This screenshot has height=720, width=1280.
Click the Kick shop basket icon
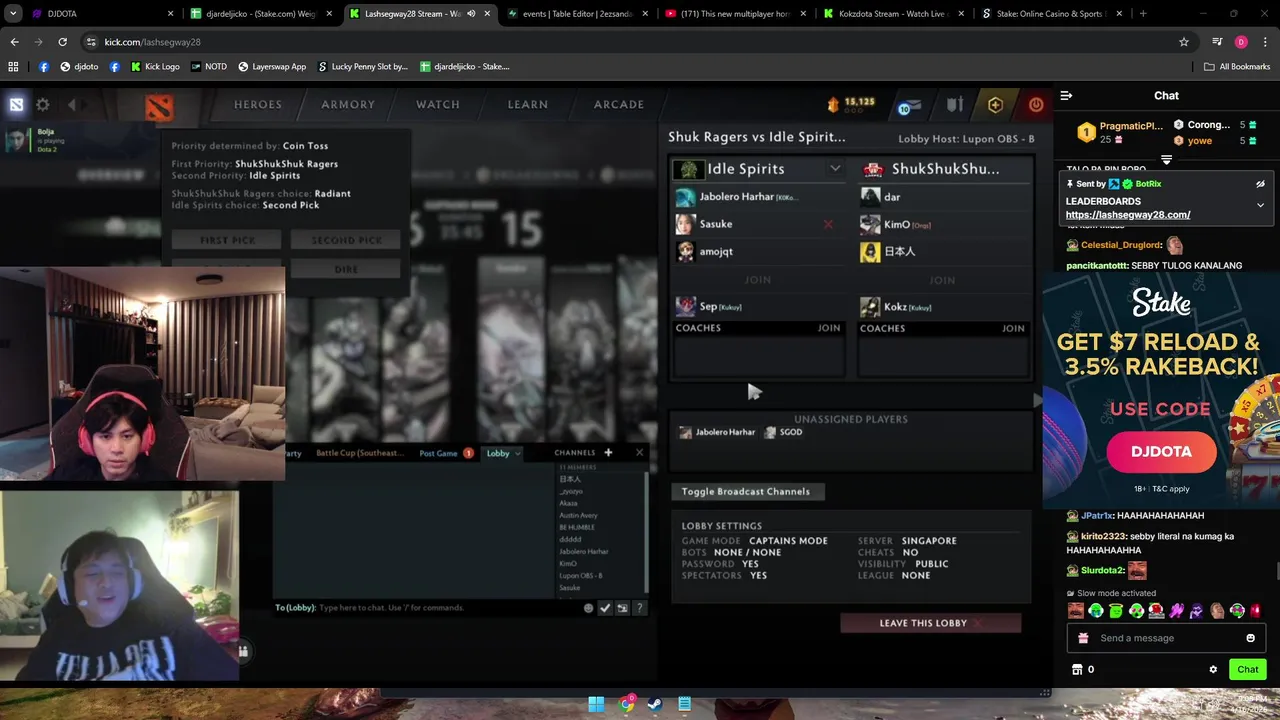pos(1077,669)
